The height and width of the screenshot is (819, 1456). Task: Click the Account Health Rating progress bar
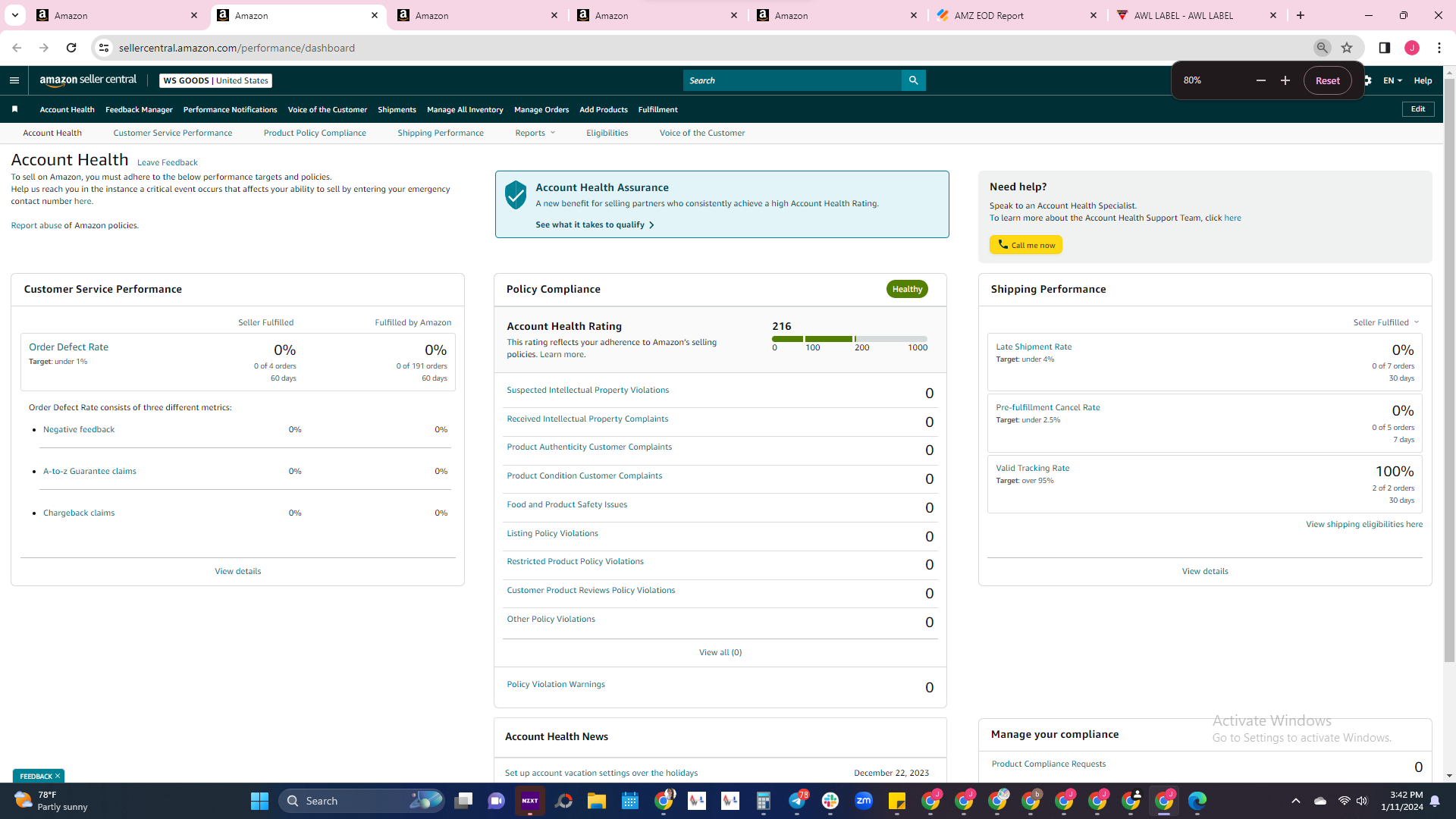[x=849, y=339]
